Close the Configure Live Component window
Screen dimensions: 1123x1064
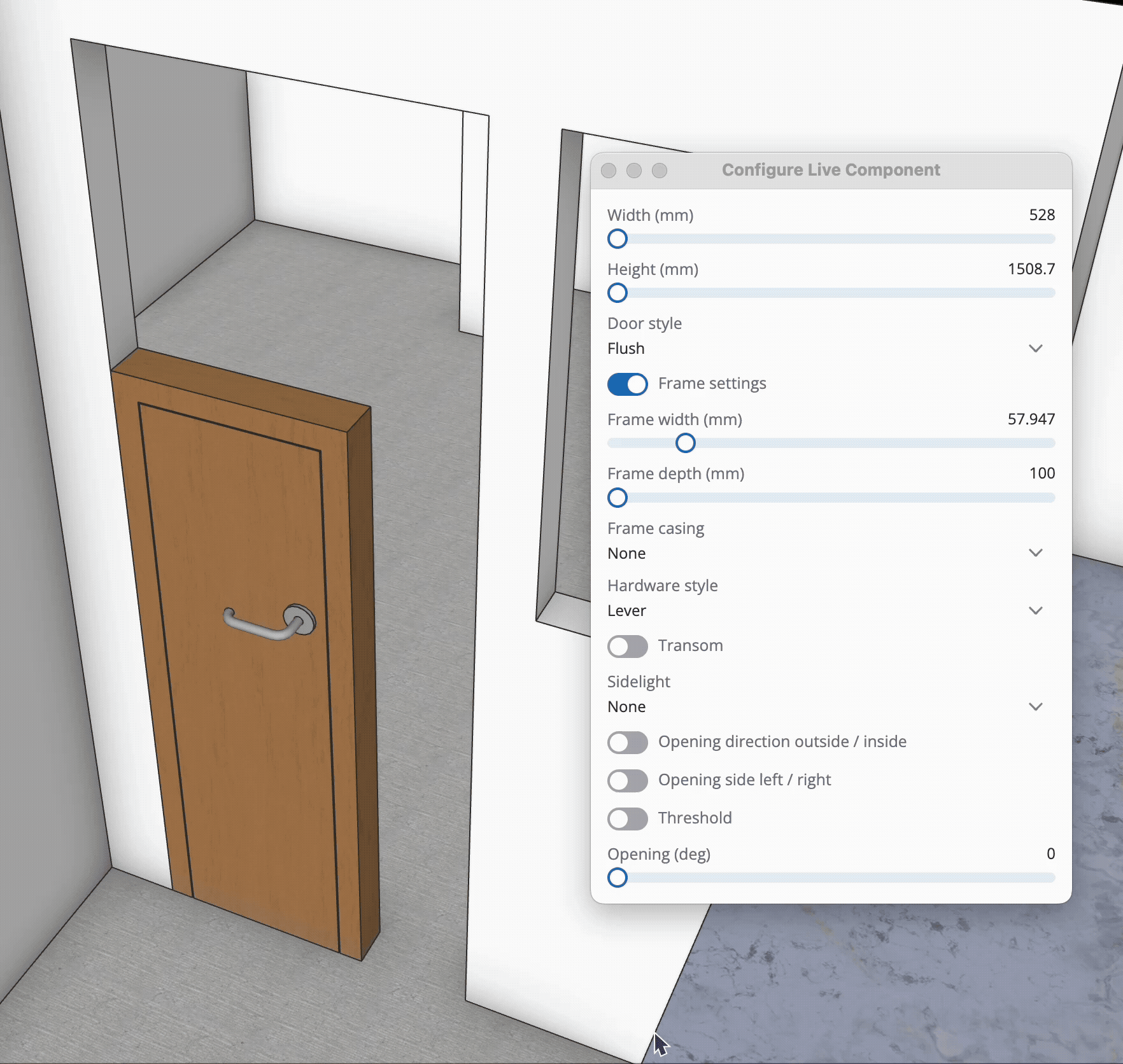pos(609,171)
